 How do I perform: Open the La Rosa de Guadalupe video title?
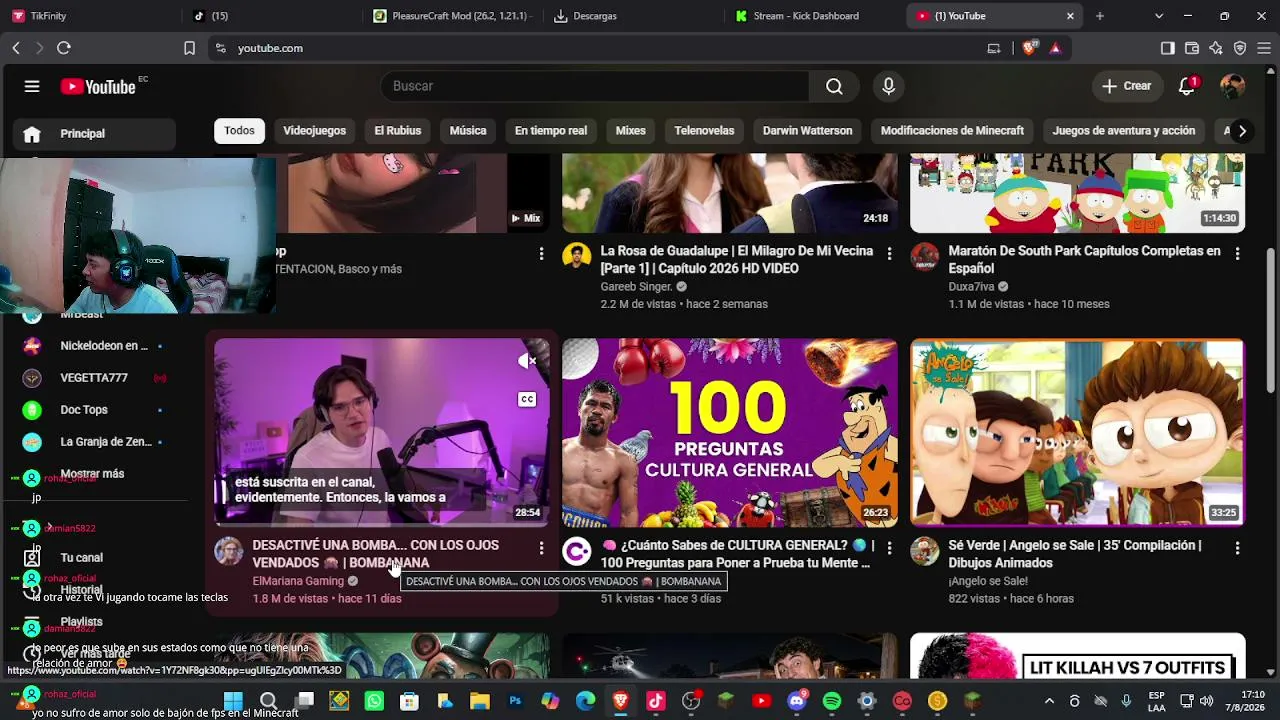coord(736,260)
